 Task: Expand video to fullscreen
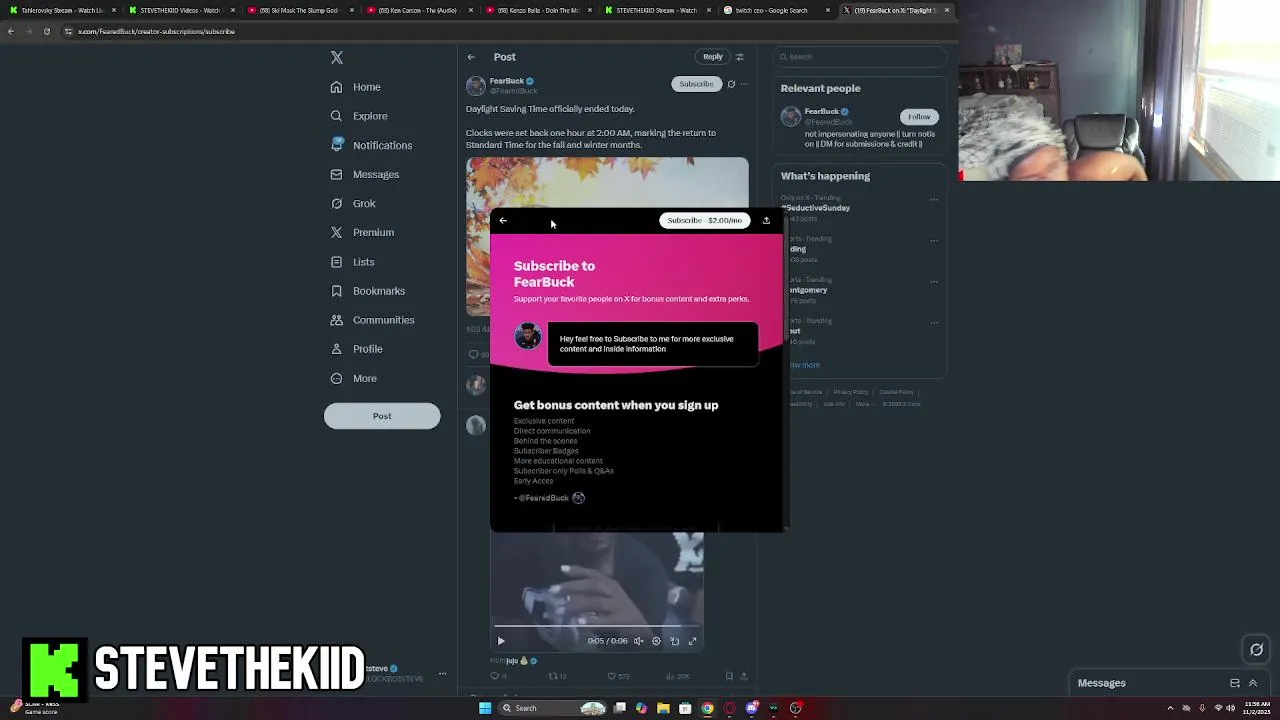(692, 641)
